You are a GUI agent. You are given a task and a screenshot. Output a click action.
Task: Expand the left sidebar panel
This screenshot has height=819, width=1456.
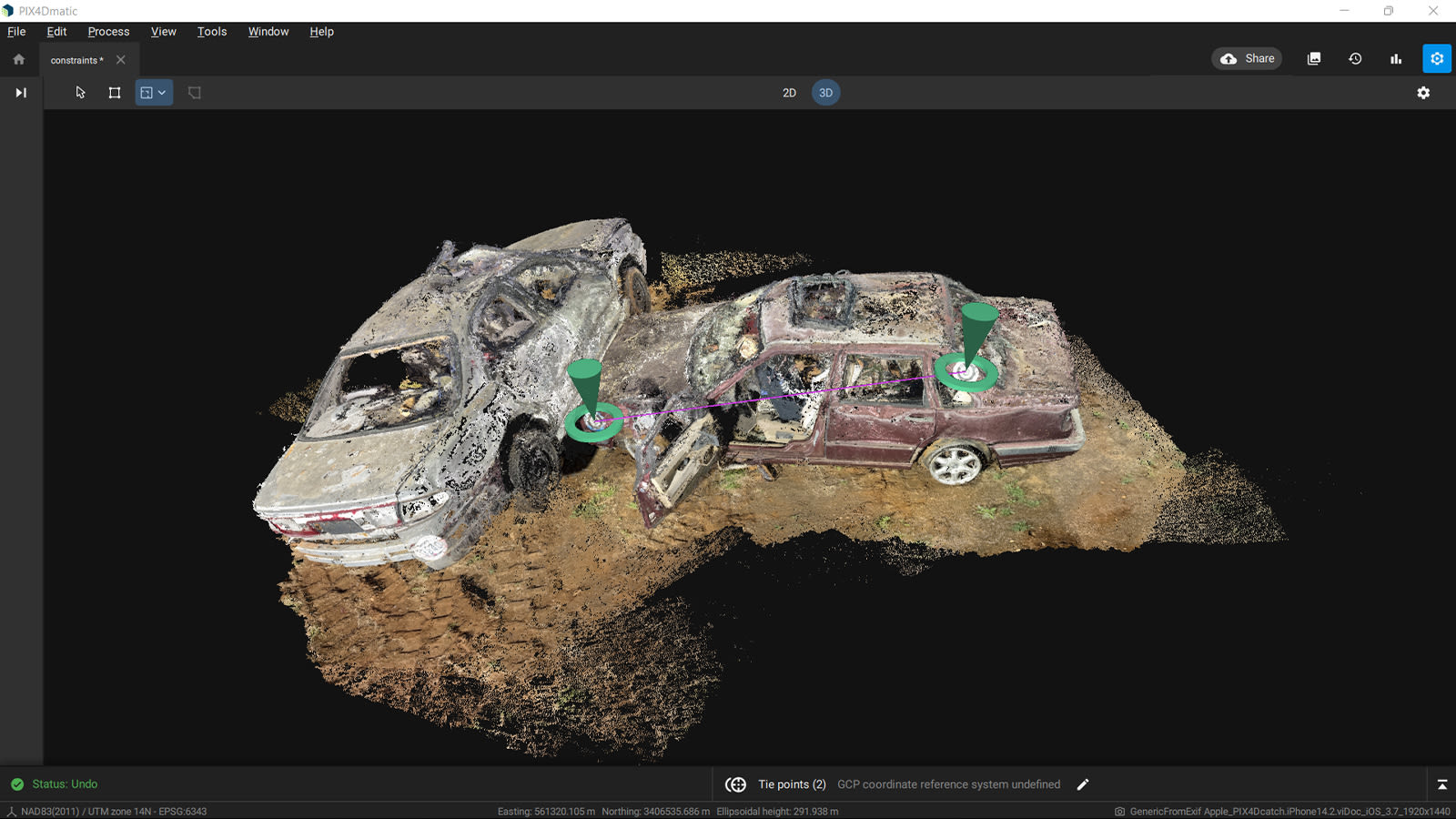19,92
